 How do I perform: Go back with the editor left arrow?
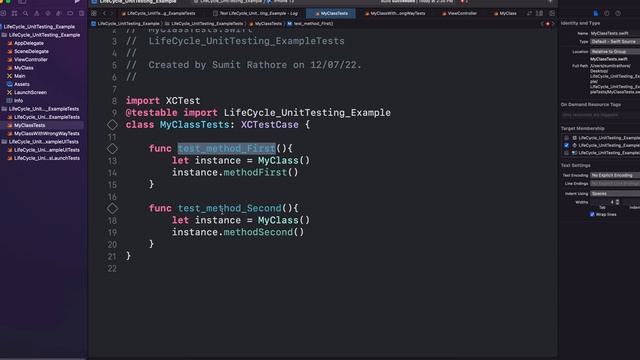(x=104, y=13)
